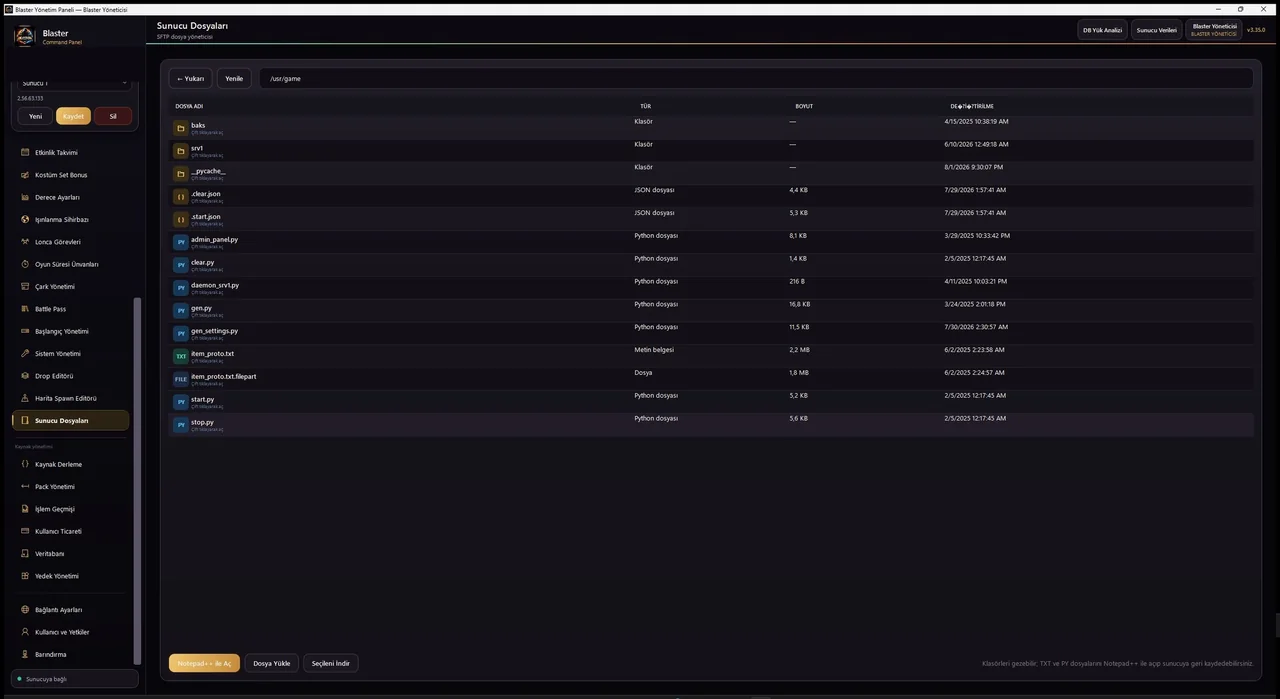Screen dimensions: 1280x699
Task: Refresh the file list with Yenile
Action: click(234, 78)
